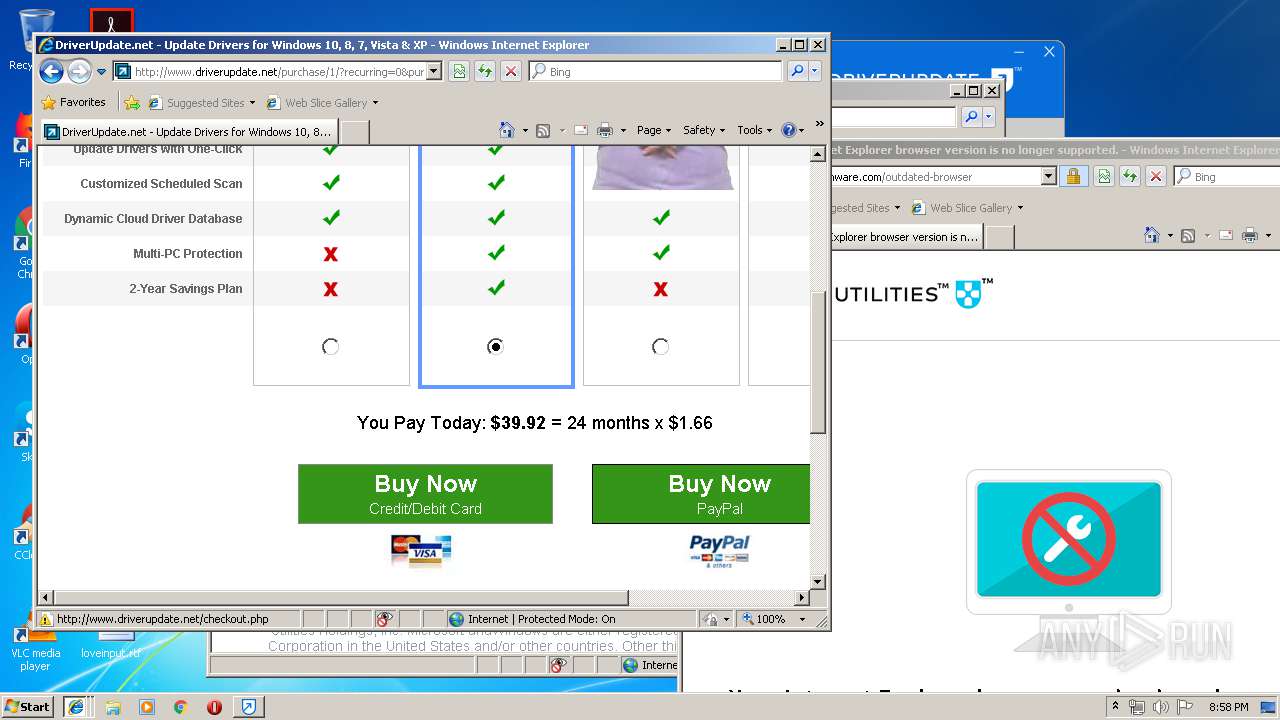
Task: Click Buy Now PayPal button
Action: coord(701,494)
